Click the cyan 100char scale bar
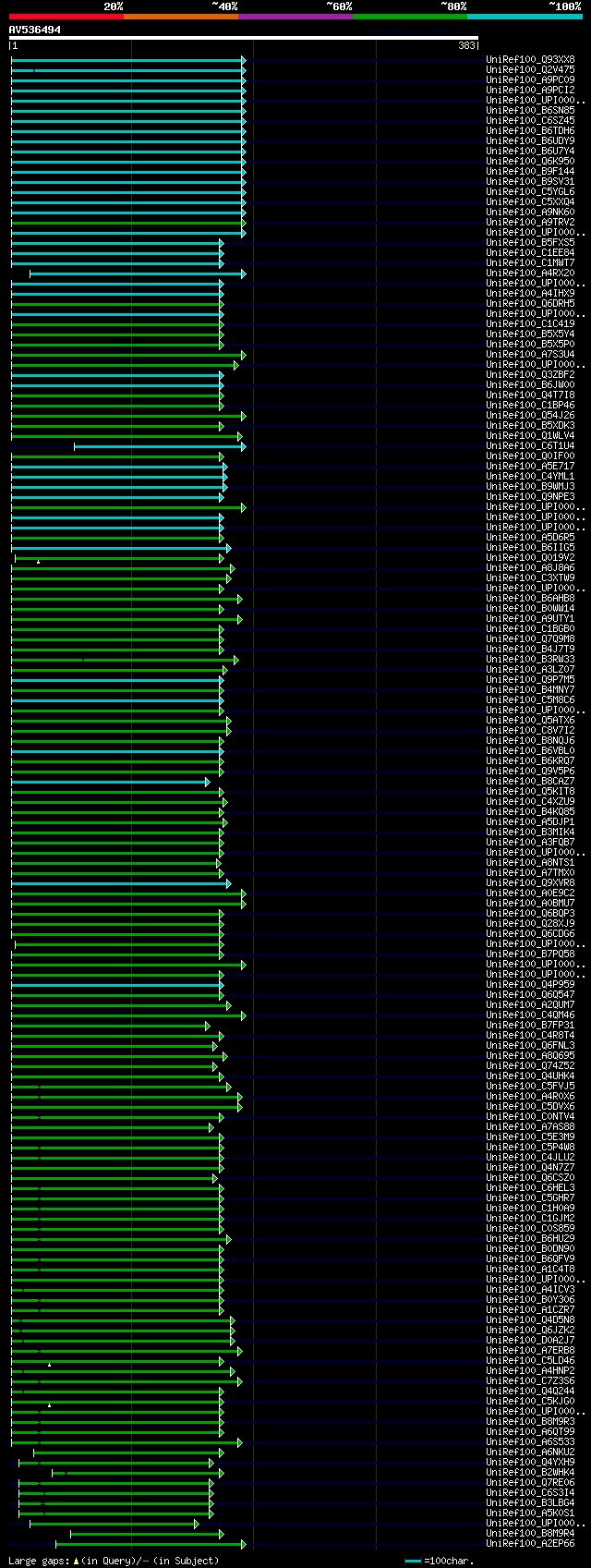This screenshot has height=1568, width=591. pos(413,1562)
